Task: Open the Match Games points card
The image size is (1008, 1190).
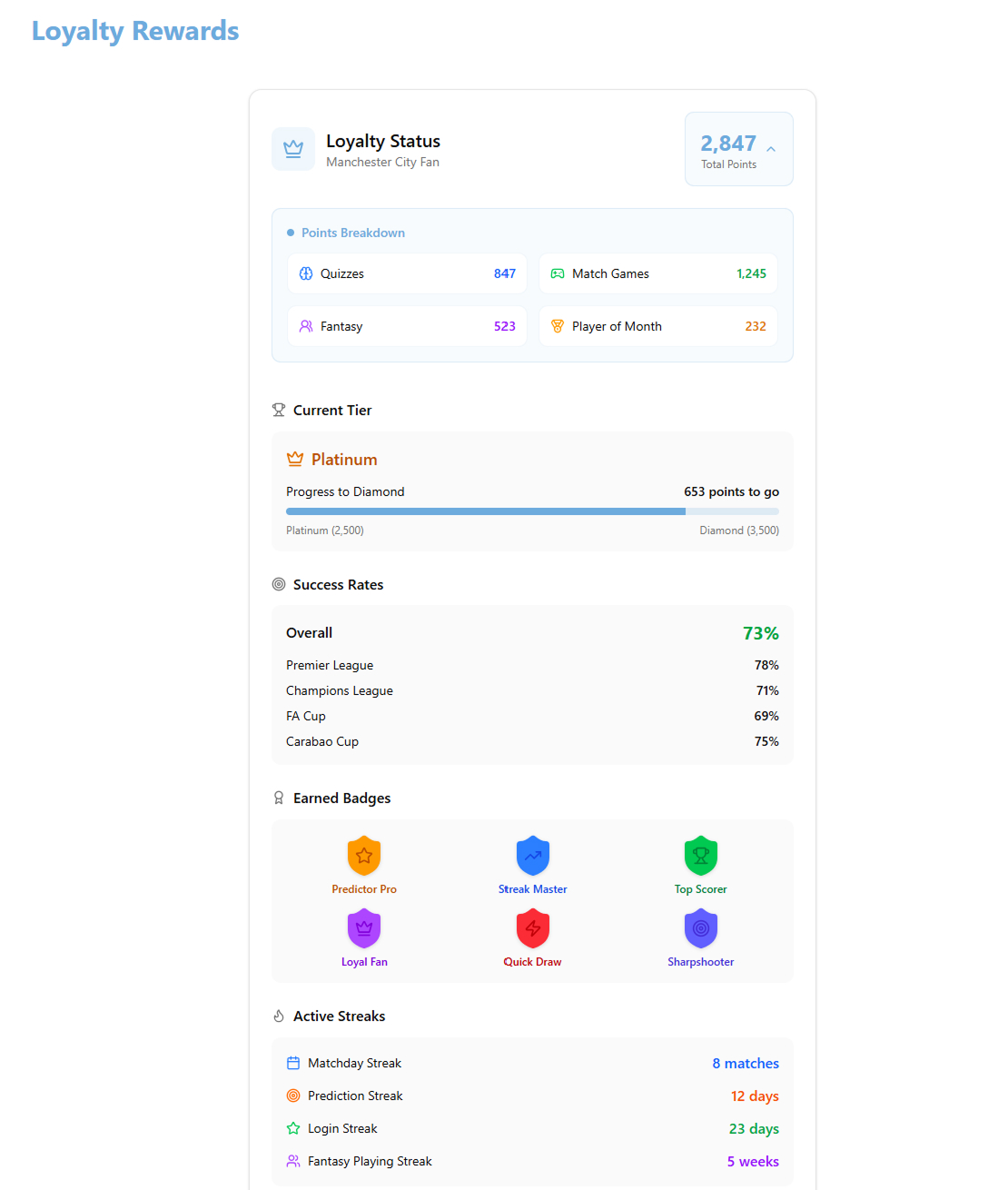Action: pyautogui.click(x=658, y=273)
